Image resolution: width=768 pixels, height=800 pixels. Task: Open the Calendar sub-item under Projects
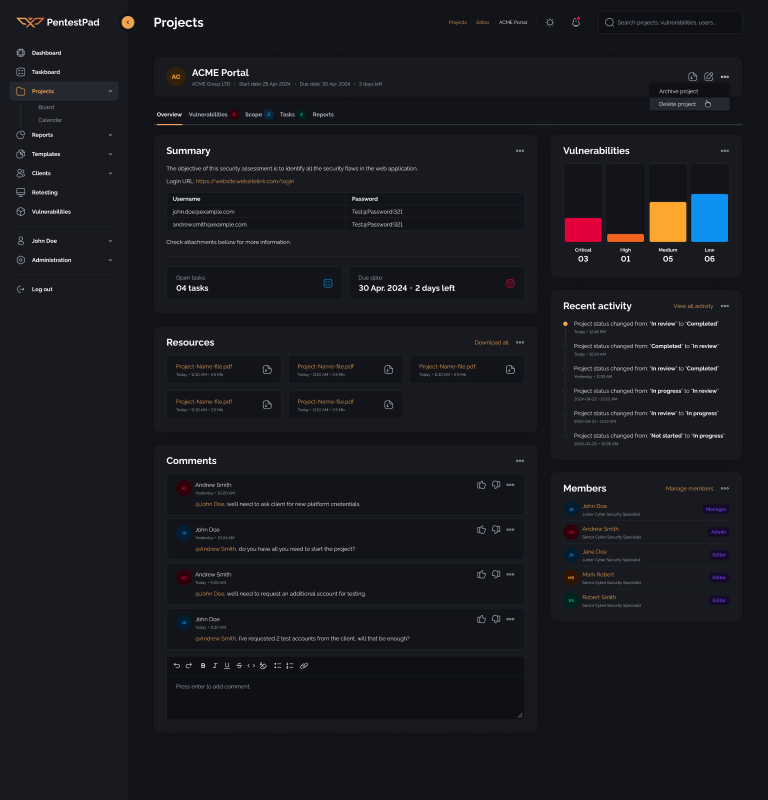pyautogui.click(x=49, y=120)
